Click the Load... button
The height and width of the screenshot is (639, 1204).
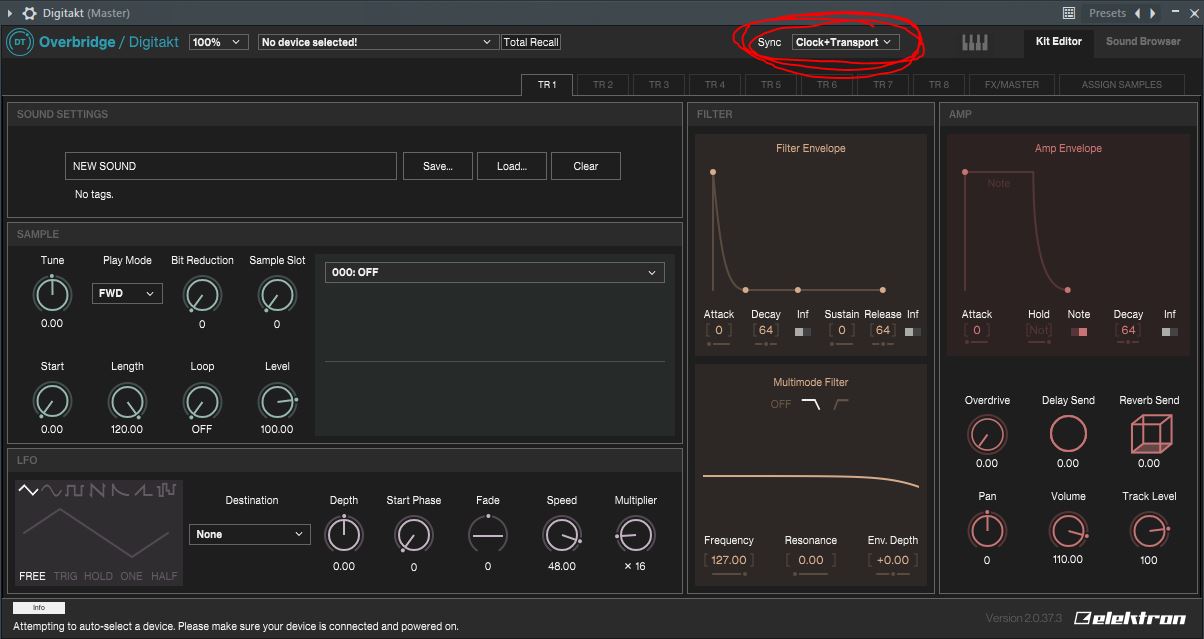click(x=512, y=166)
